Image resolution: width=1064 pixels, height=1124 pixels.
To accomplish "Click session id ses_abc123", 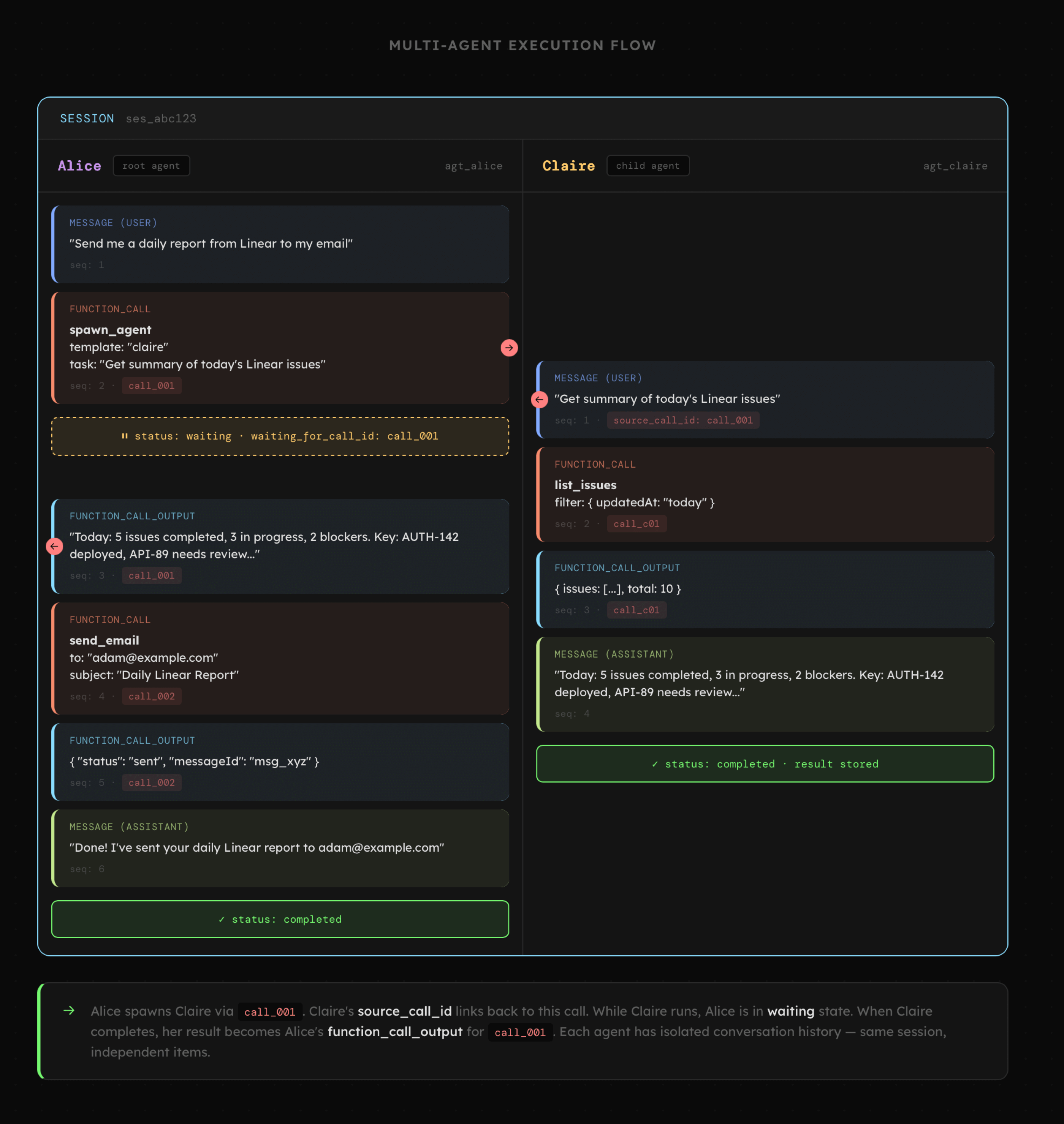I will pyautogui.click(x=160, y=119).
